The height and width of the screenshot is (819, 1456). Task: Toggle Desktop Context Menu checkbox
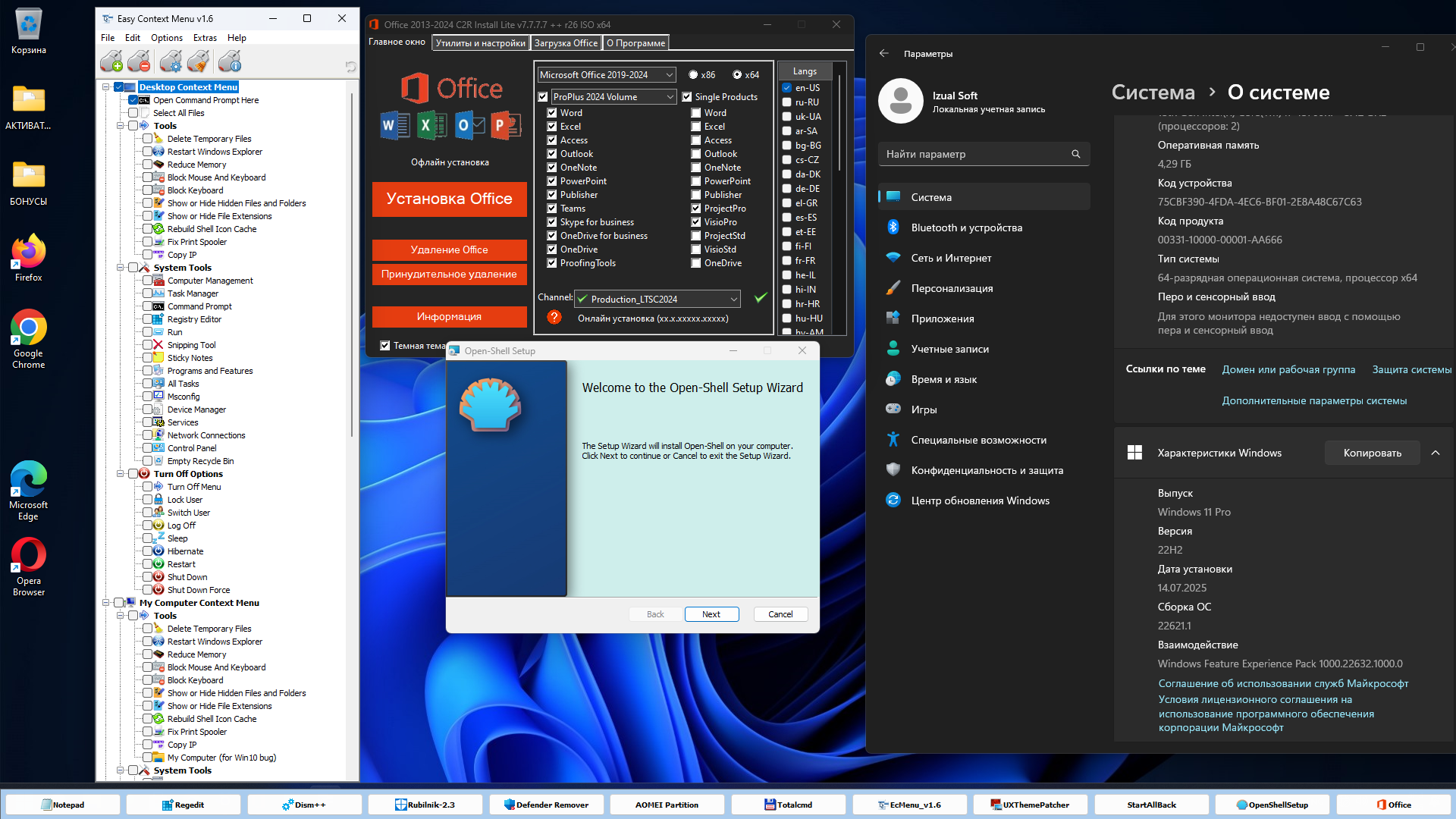pyautogui.click(x=118, y=87)
